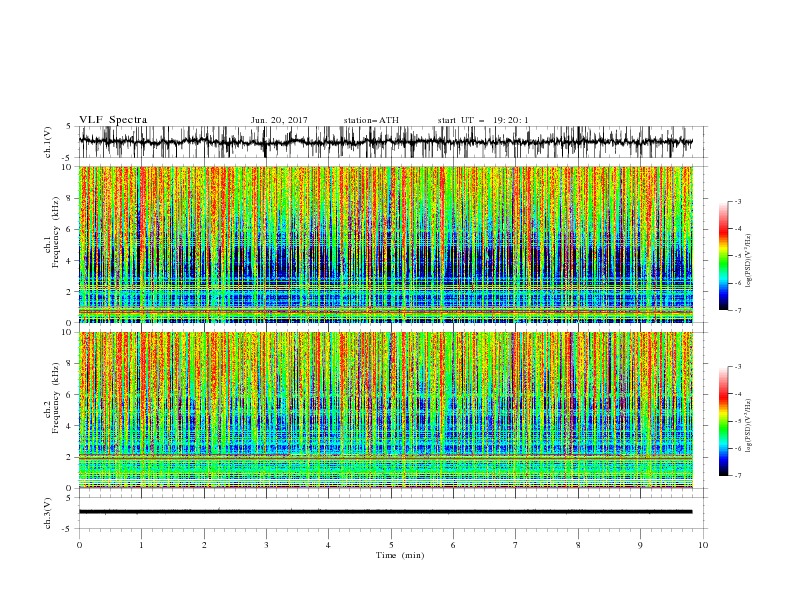
Task: Click the log(PSD) label beside ch.2 color bar
Action: [x=748, y=425]
